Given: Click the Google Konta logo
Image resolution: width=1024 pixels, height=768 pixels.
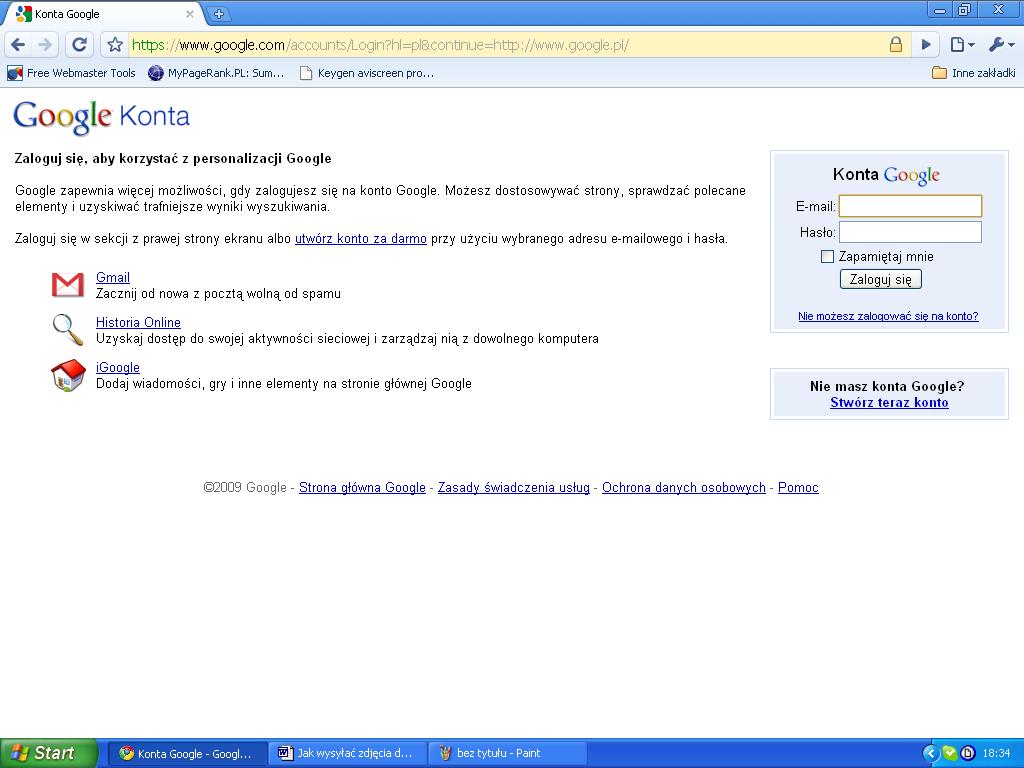Looking at the screenshot, I should 101,117.
